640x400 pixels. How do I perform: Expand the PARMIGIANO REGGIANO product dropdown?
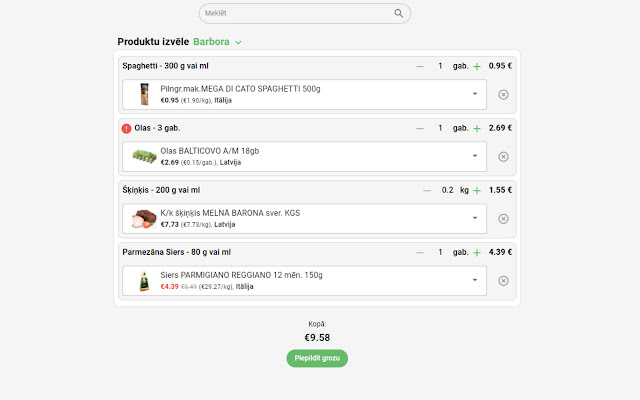[474, 281]
